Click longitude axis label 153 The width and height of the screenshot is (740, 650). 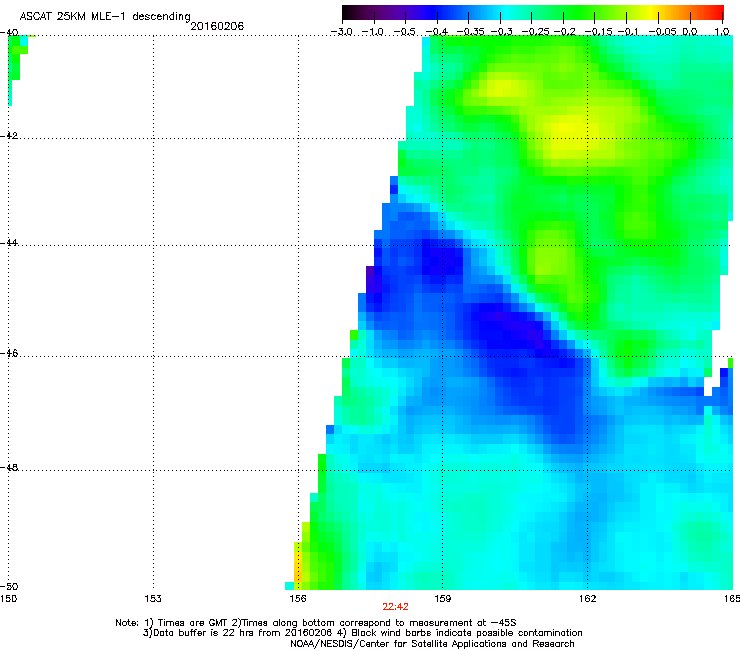(153, 599)
